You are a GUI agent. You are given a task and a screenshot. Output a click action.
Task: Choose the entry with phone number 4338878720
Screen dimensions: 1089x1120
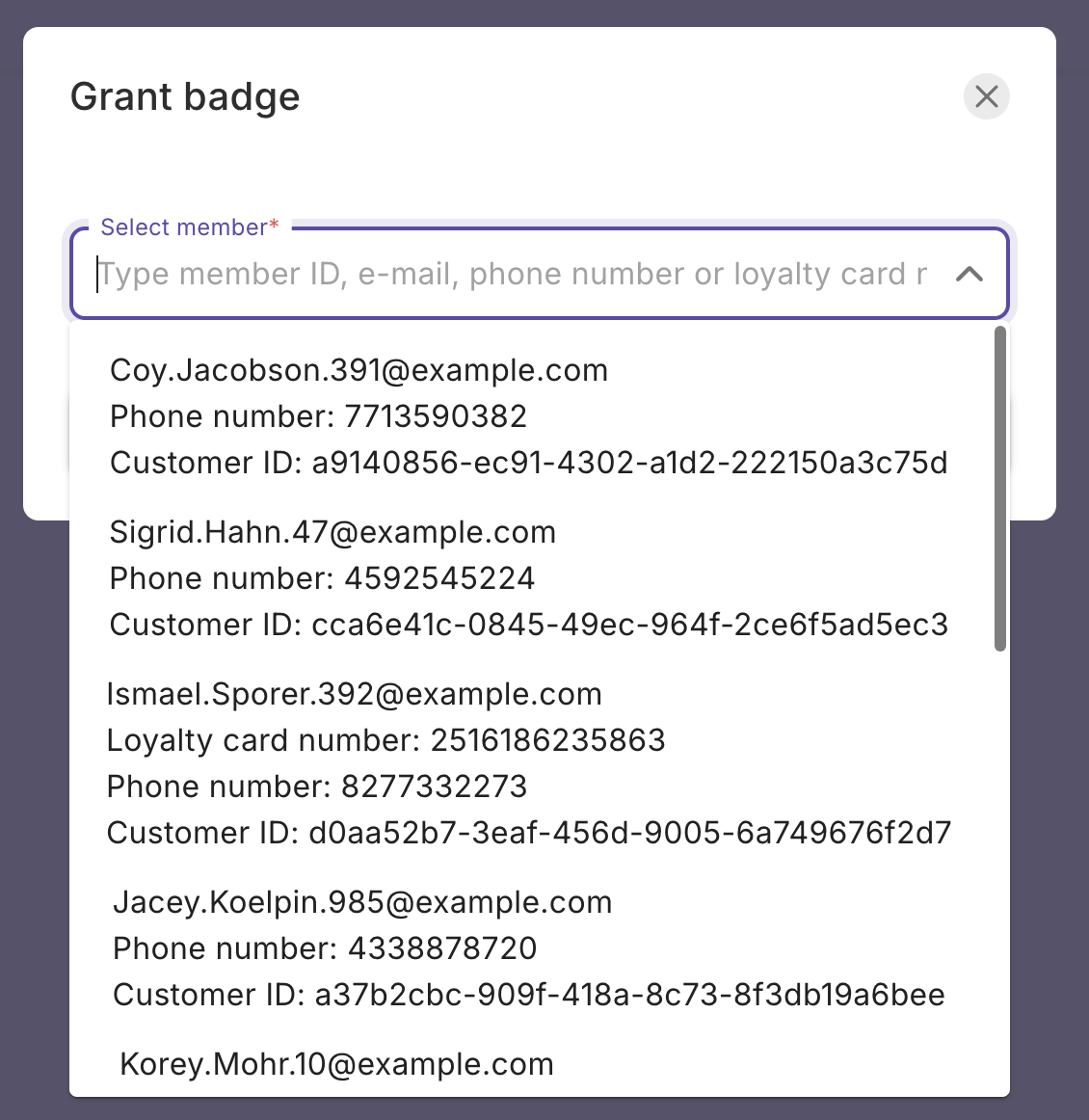324,949
